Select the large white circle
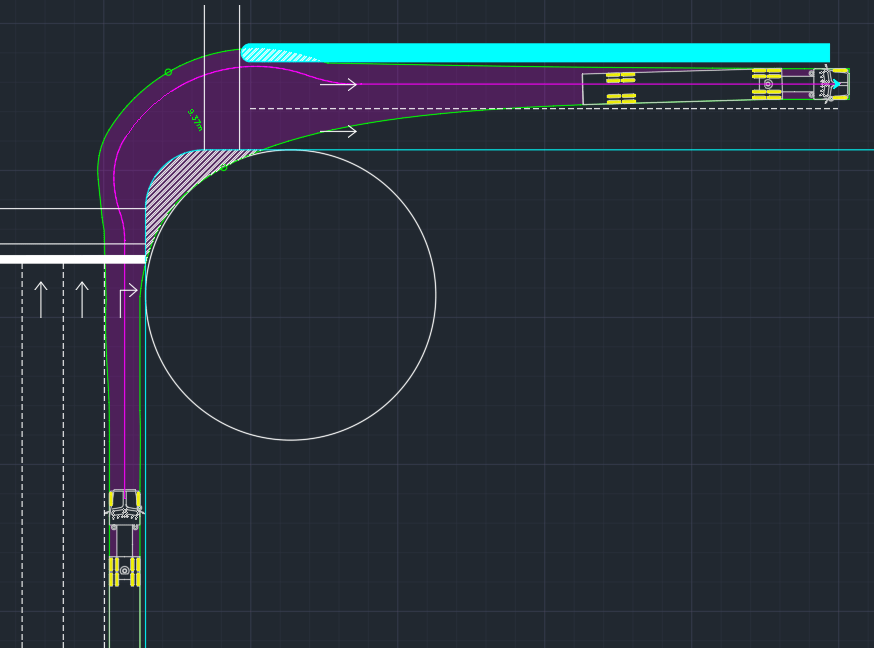The width and height of the screenshot is (874, 648). [x=436, y=295]
